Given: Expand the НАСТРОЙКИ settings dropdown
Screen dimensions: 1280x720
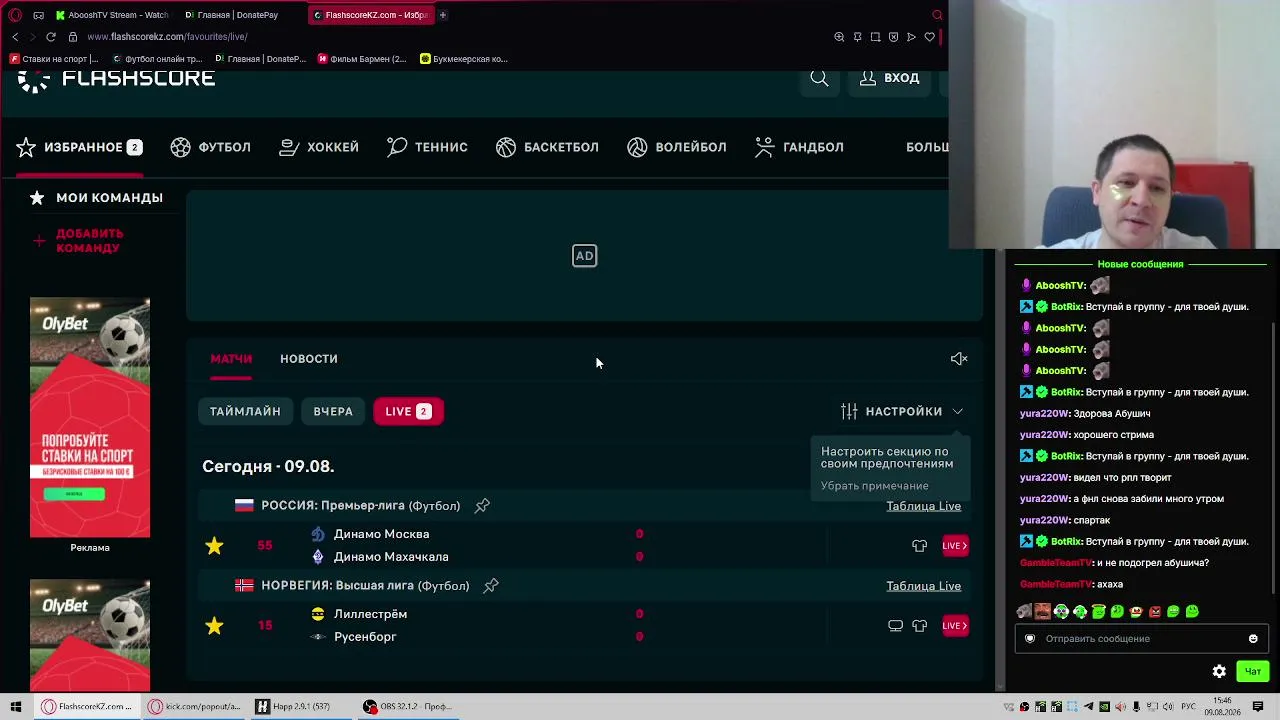Looking at the screenshot, I should [x=902, y=412].
